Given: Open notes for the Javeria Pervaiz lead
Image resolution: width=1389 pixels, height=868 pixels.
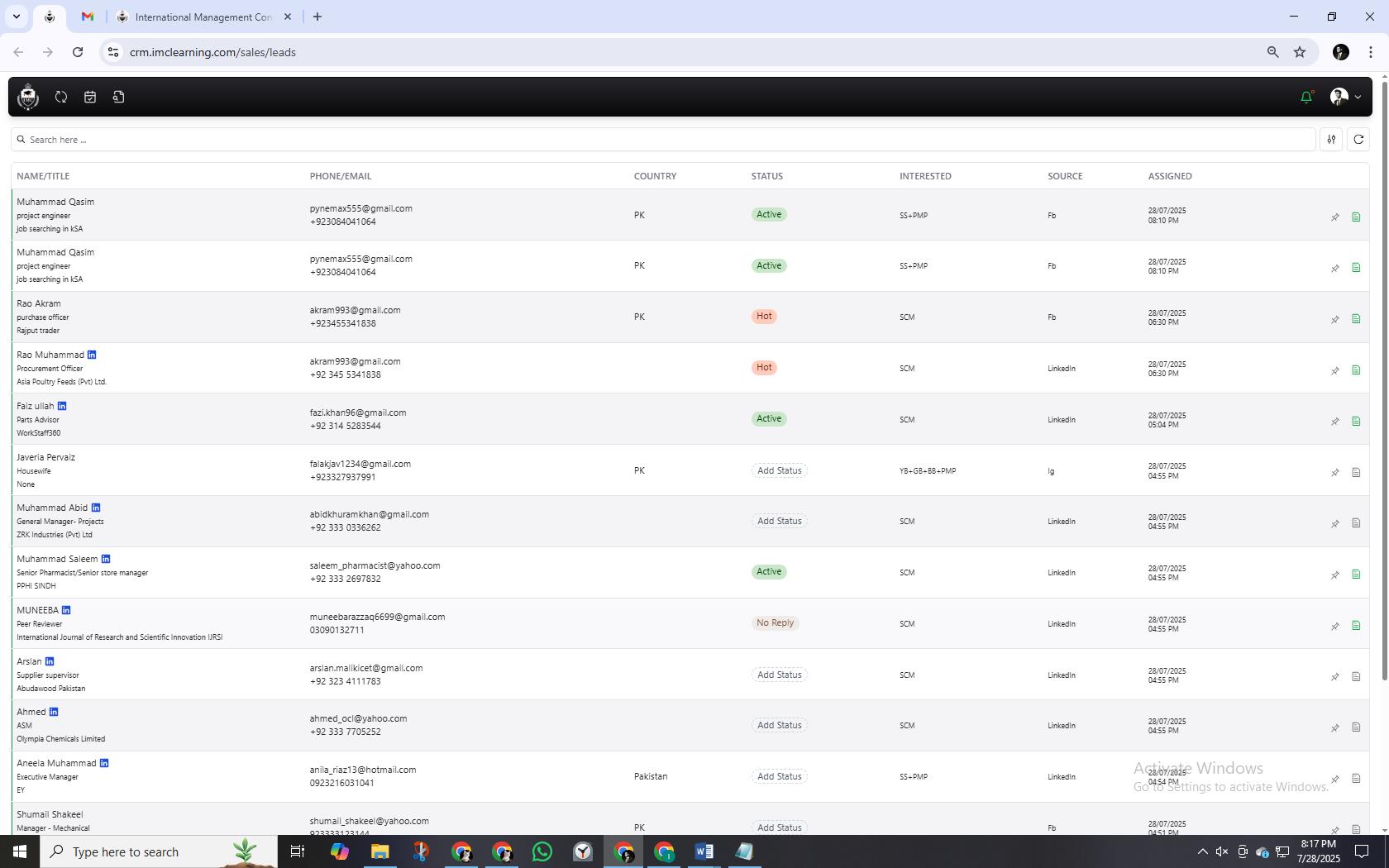Looking at the screenshot, I should (1356, 473).
